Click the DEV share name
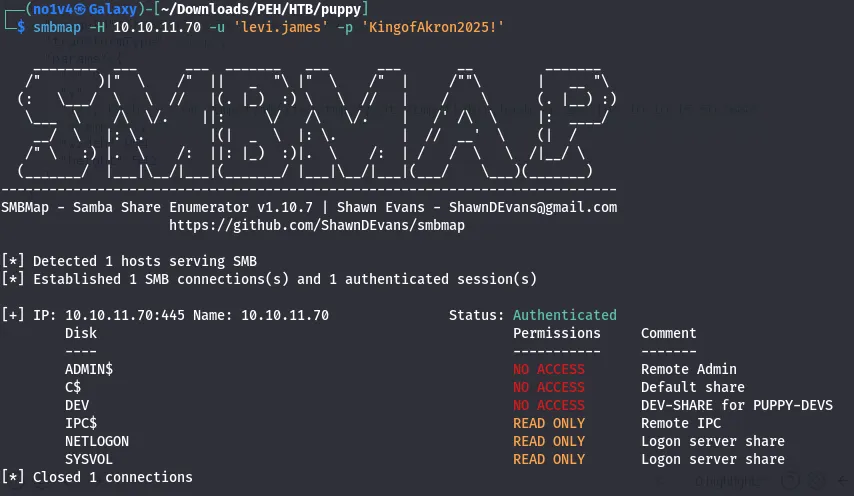854x496 pixels. point(77,405)
